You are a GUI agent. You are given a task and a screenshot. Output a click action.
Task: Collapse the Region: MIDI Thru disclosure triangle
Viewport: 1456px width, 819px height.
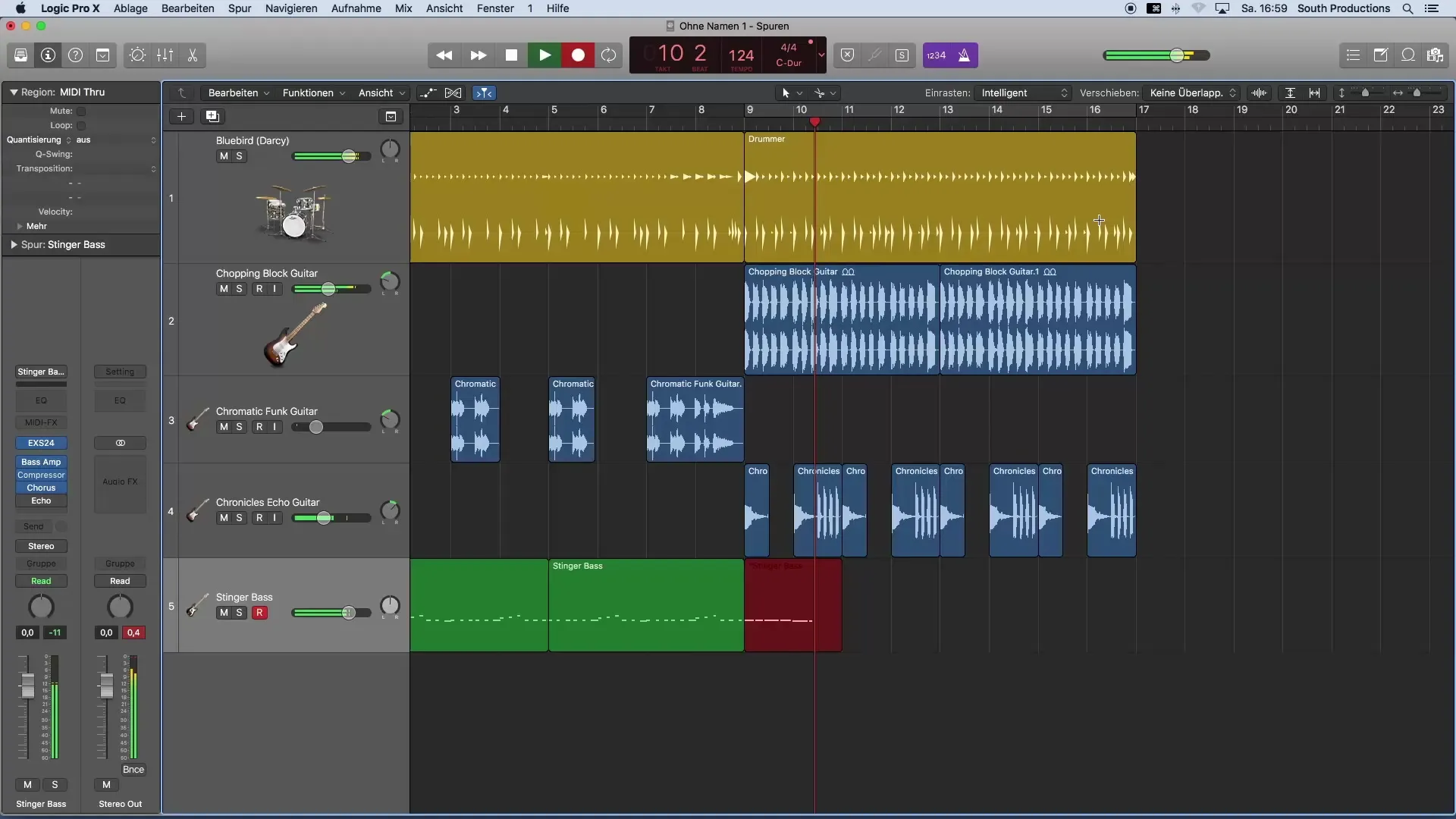pyautogui.click(x=14, y=92)
